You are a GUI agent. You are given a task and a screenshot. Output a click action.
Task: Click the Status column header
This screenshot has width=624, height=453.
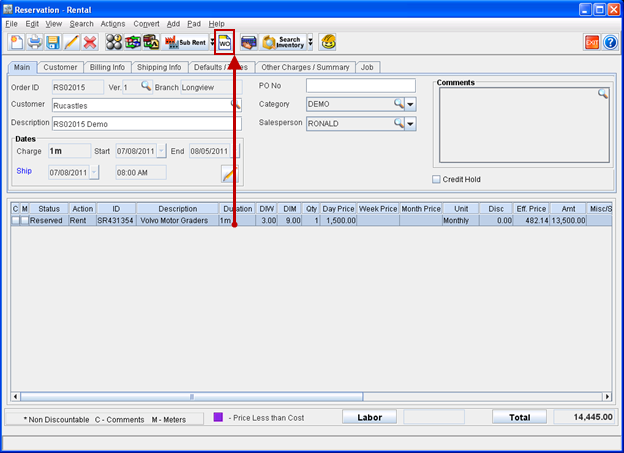click(x=49, y=209)
